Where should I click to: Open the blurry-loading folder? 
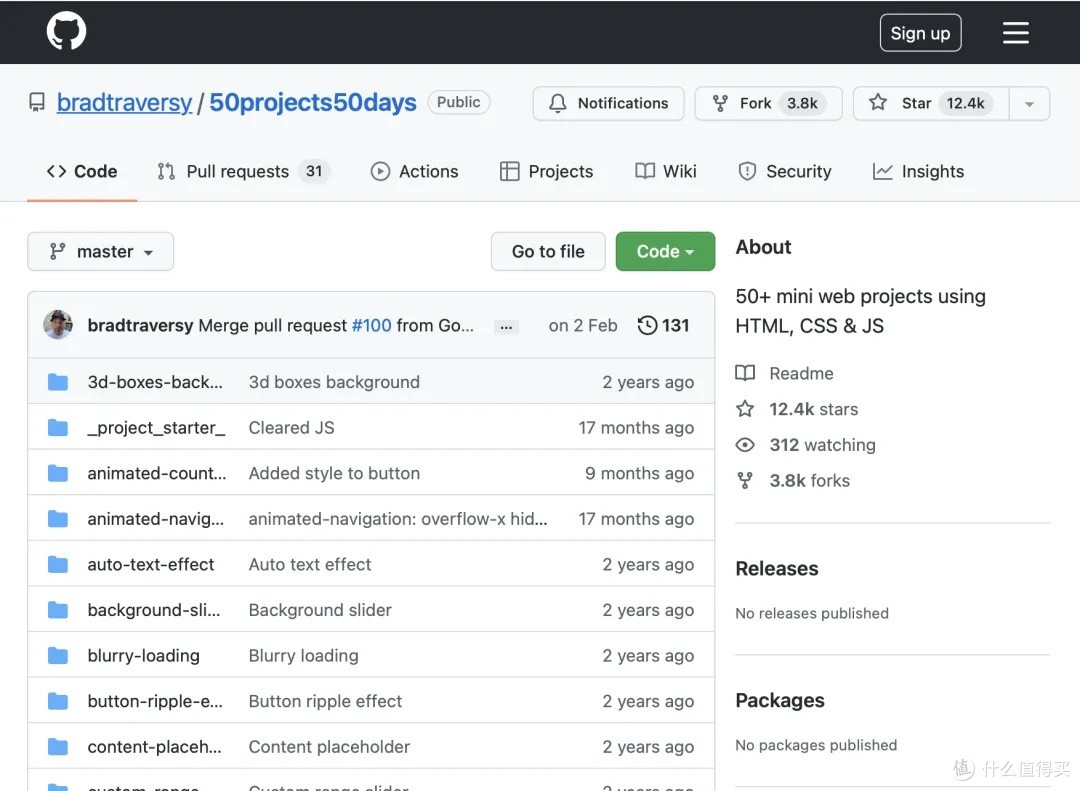143,655
